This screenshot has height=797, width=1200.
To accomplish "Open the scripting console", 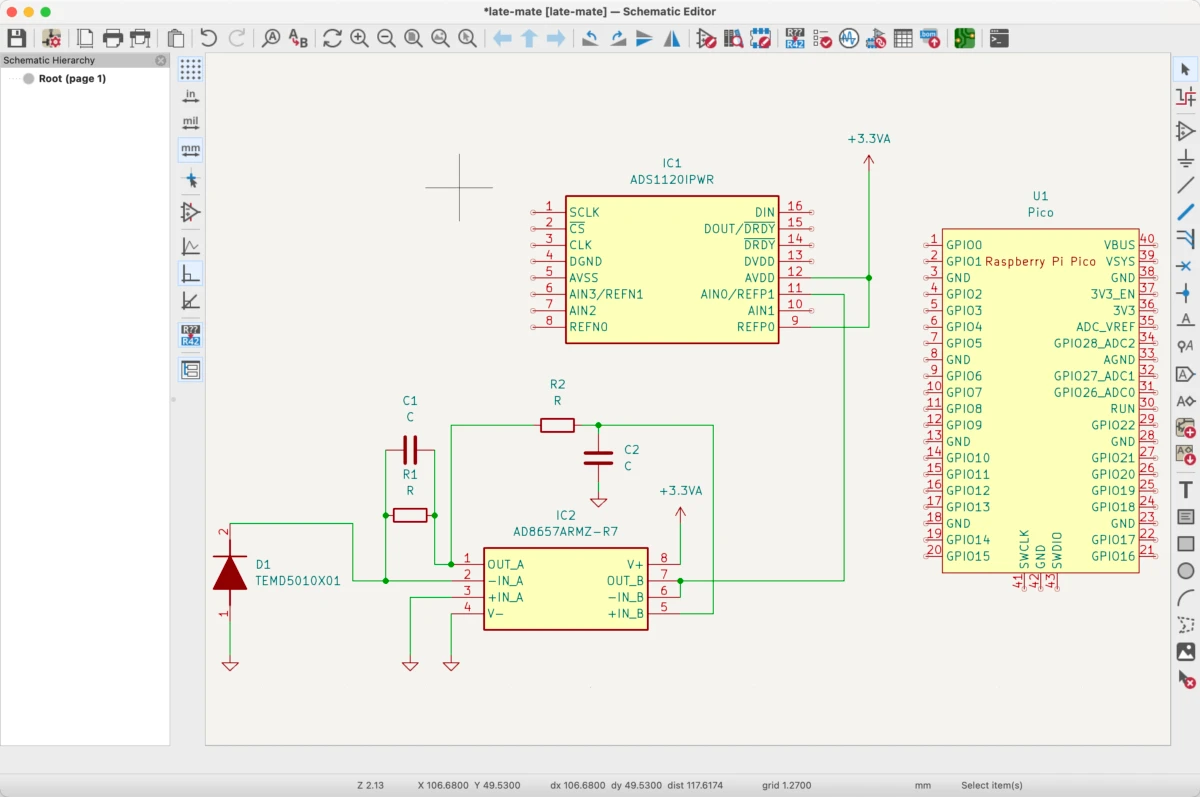I will 998,38.
